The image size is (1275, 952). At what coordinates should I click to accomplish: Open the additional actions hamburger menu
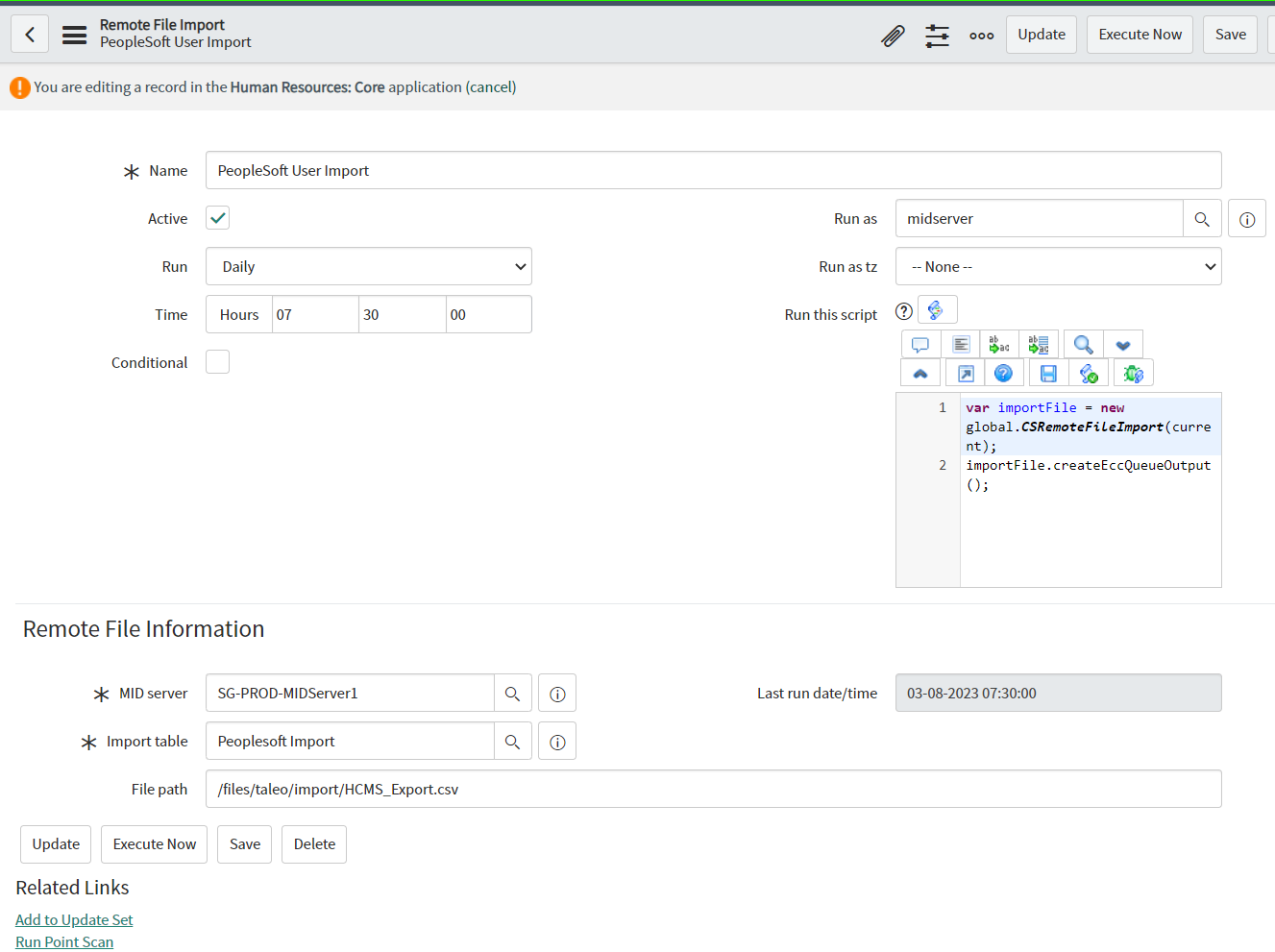74,35
